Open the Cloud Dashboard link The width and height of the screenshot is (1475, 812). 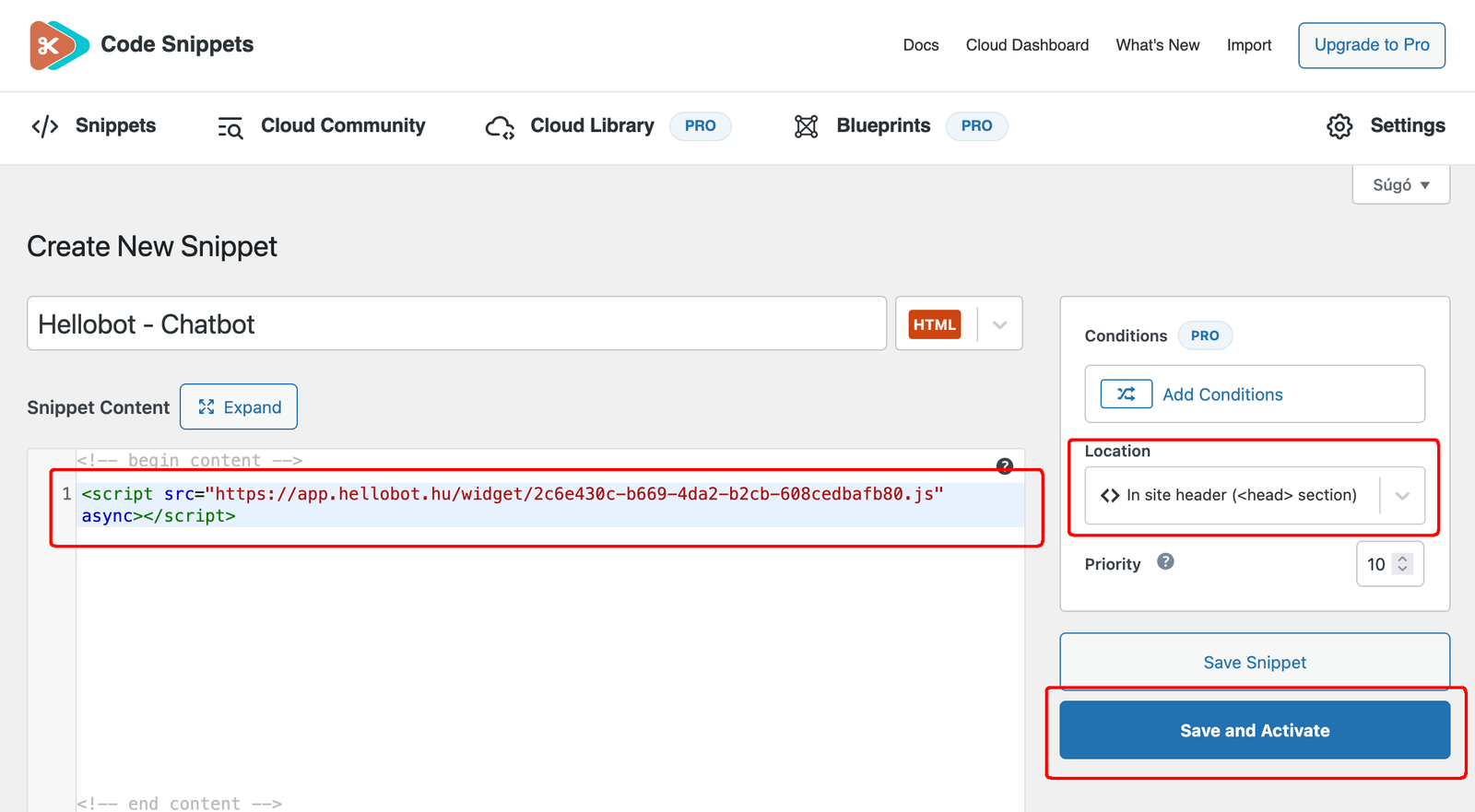pos(1027,45)
